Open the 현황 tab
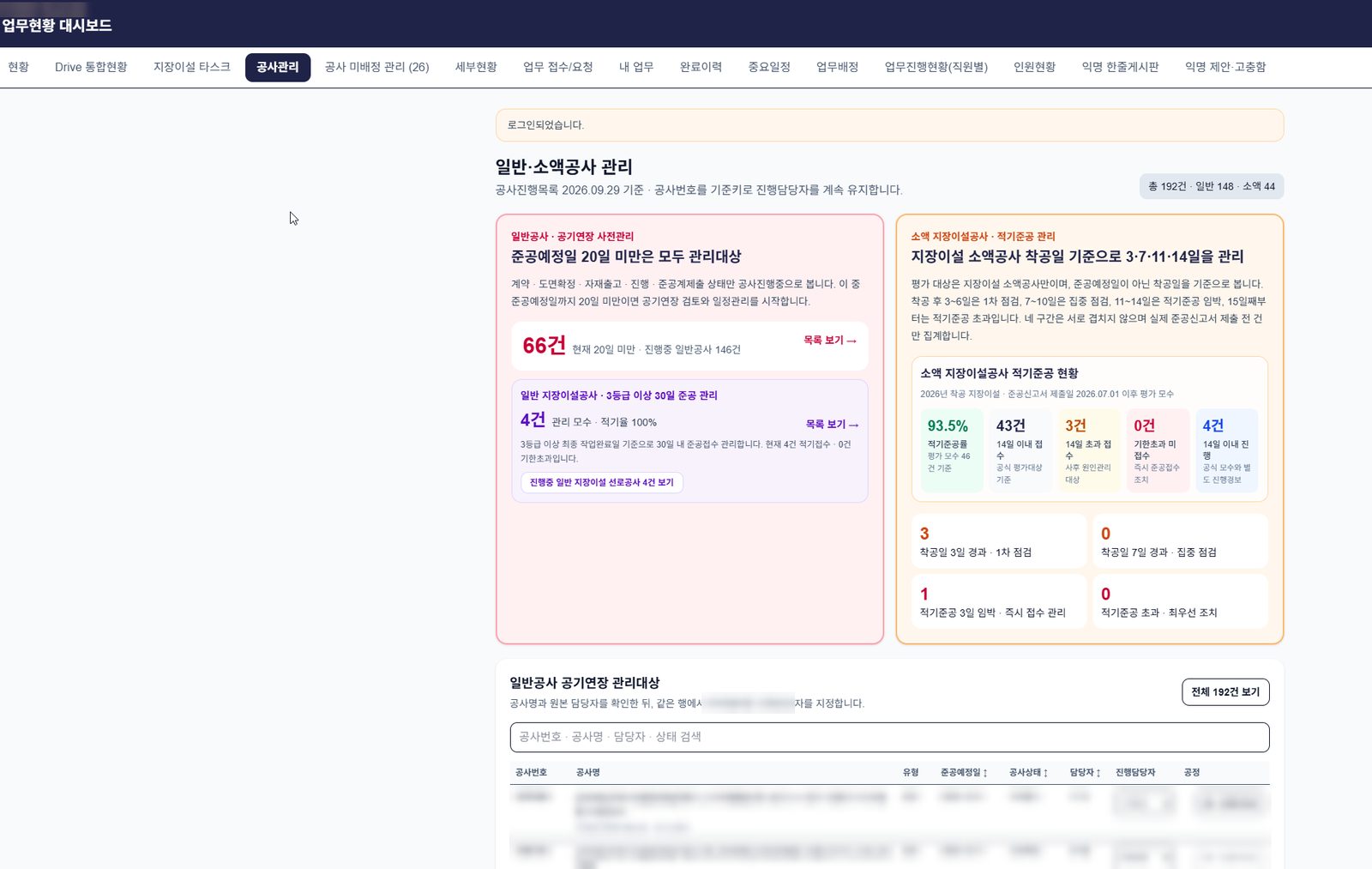 pos(18,67)
